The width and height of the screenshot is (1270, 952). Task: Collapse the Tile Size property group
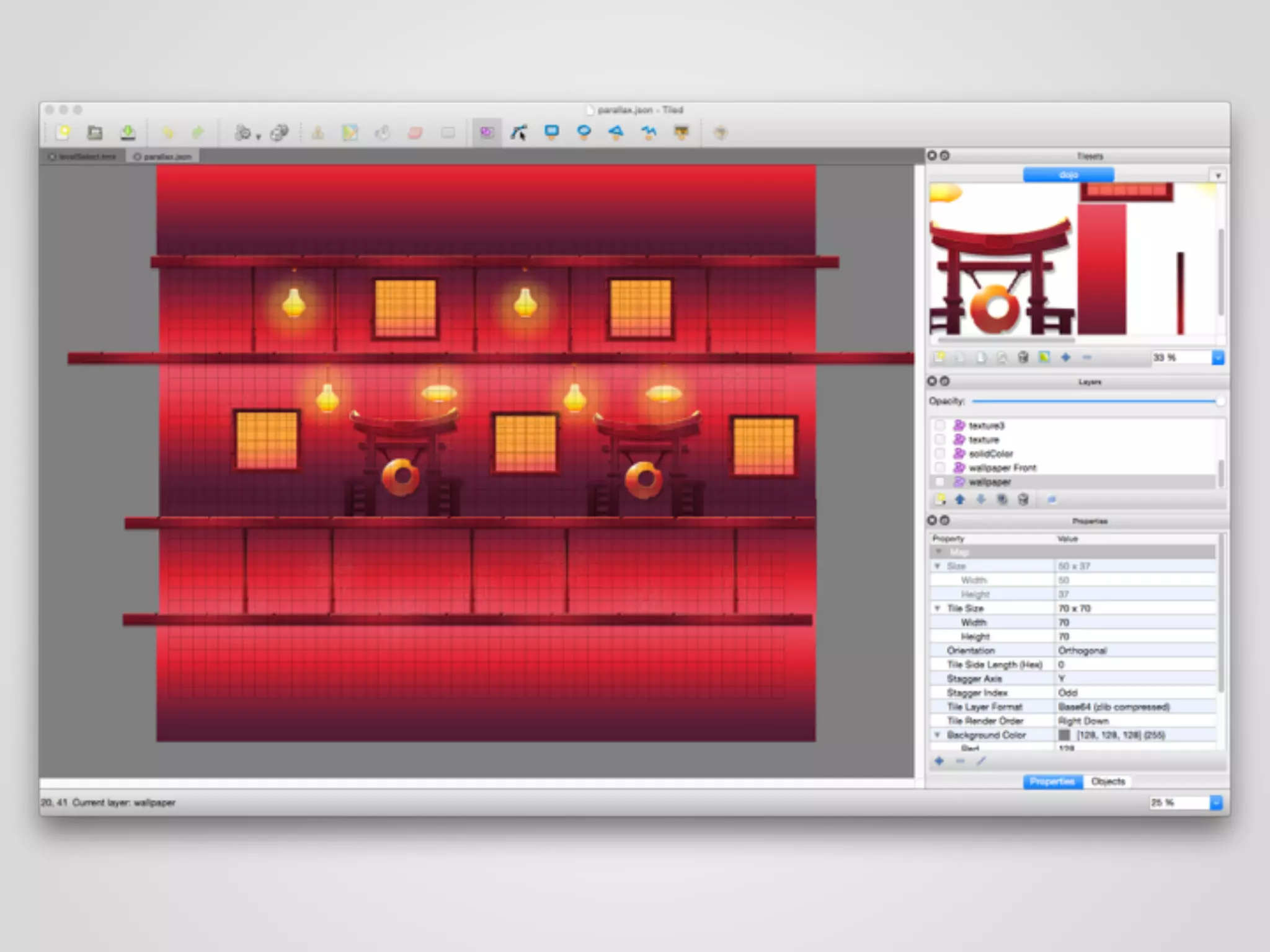[938, 608]
